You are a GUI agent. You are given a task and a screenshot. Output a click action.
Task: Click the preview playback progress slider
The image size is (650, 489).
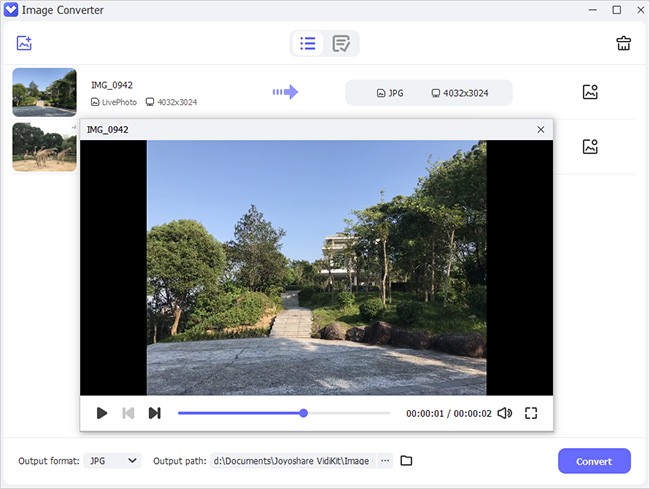tap(284, 413)
